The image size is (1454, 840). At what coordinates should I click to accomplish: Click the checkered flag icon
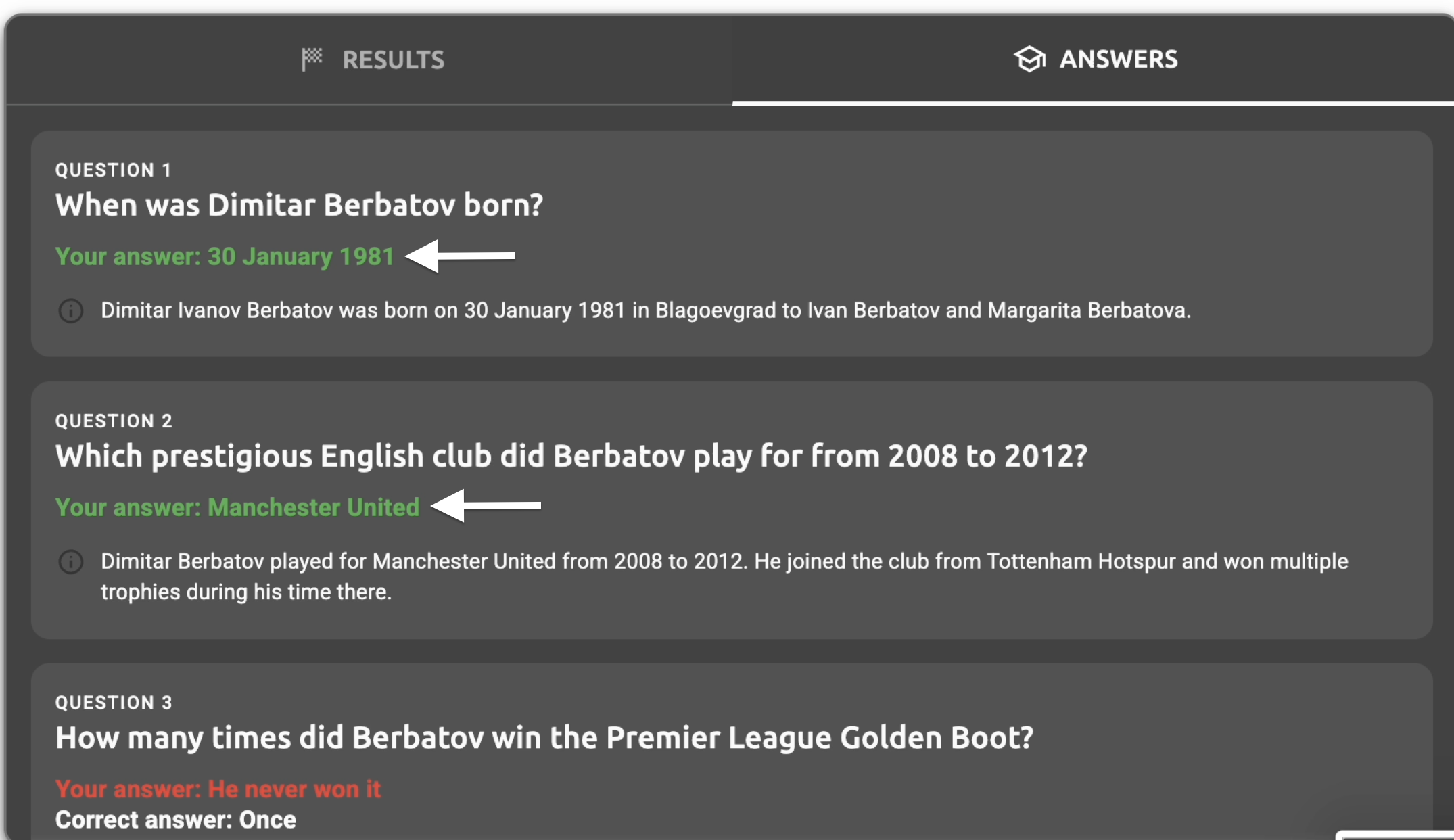(x=312, y=60)
